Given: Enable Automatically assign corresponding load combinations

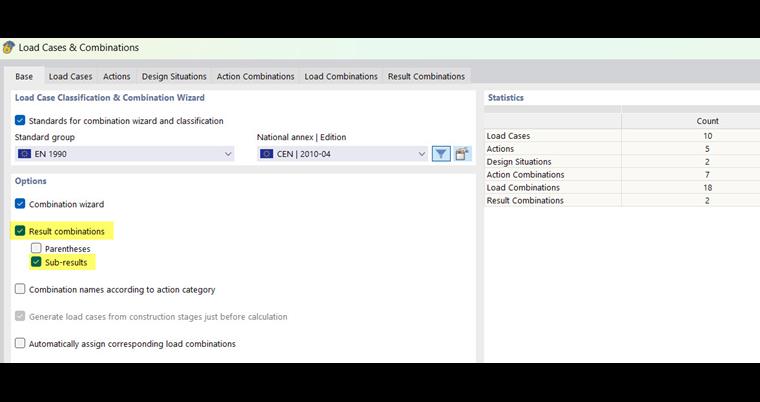Looking at the screenshot, I should pyautogui.click(x=20, y=343).
